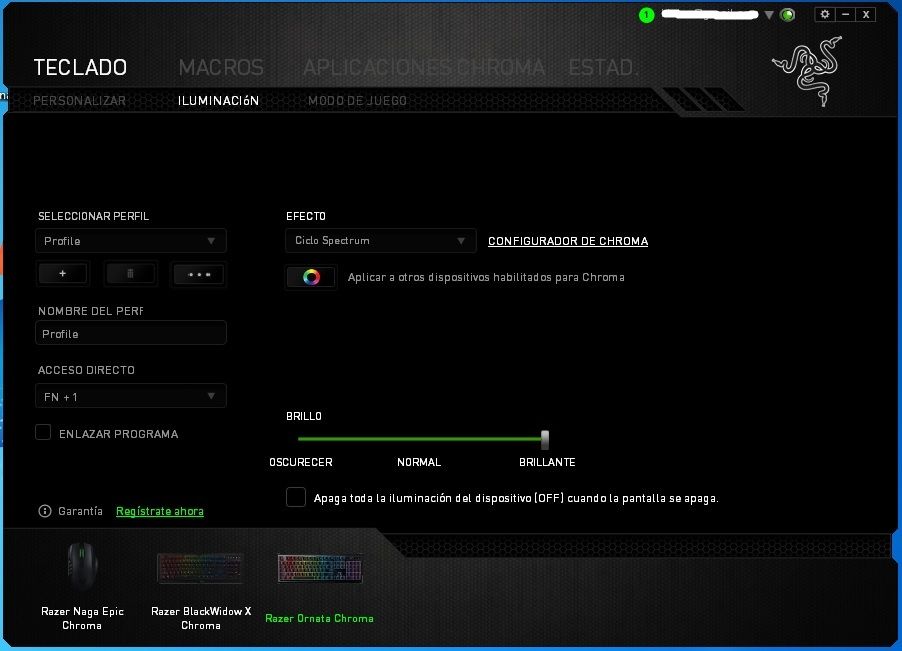
Task: Click the green online status indicator
Action: point(788,15)
